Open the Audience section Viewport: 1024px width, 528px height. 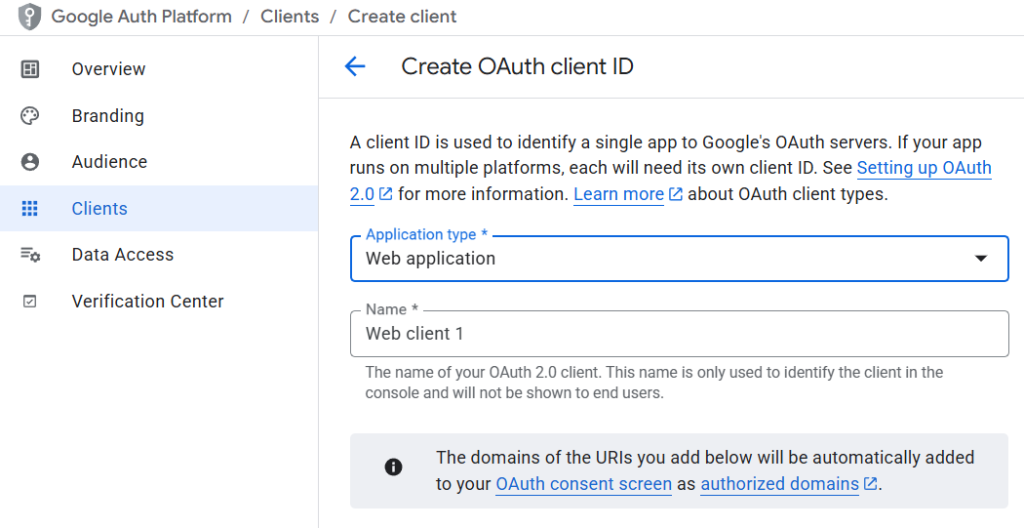coord(159,161)
